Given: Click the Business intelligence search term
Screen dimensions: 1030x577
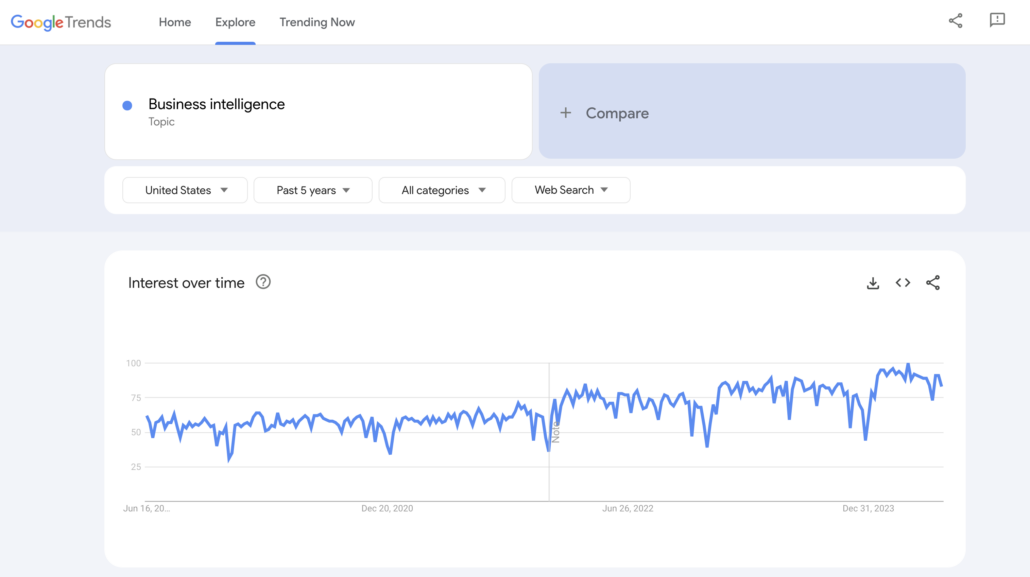Looking at the screenshot, I should (216, 104).
